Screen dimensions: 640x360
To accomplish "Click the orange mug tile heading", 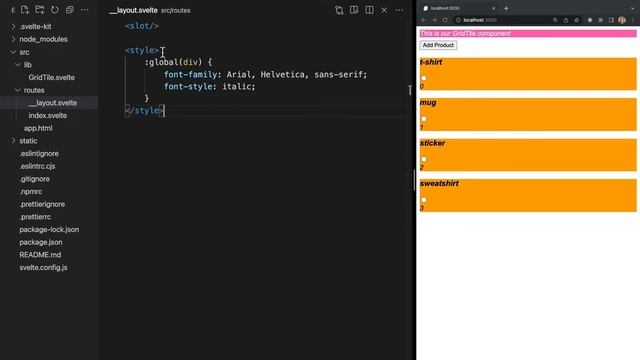I will point(428,102).
